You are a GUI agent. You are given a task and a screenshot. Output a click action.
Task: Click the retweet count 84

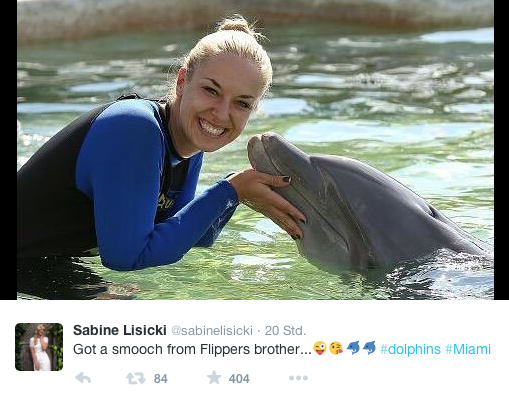tap(161, 379)
